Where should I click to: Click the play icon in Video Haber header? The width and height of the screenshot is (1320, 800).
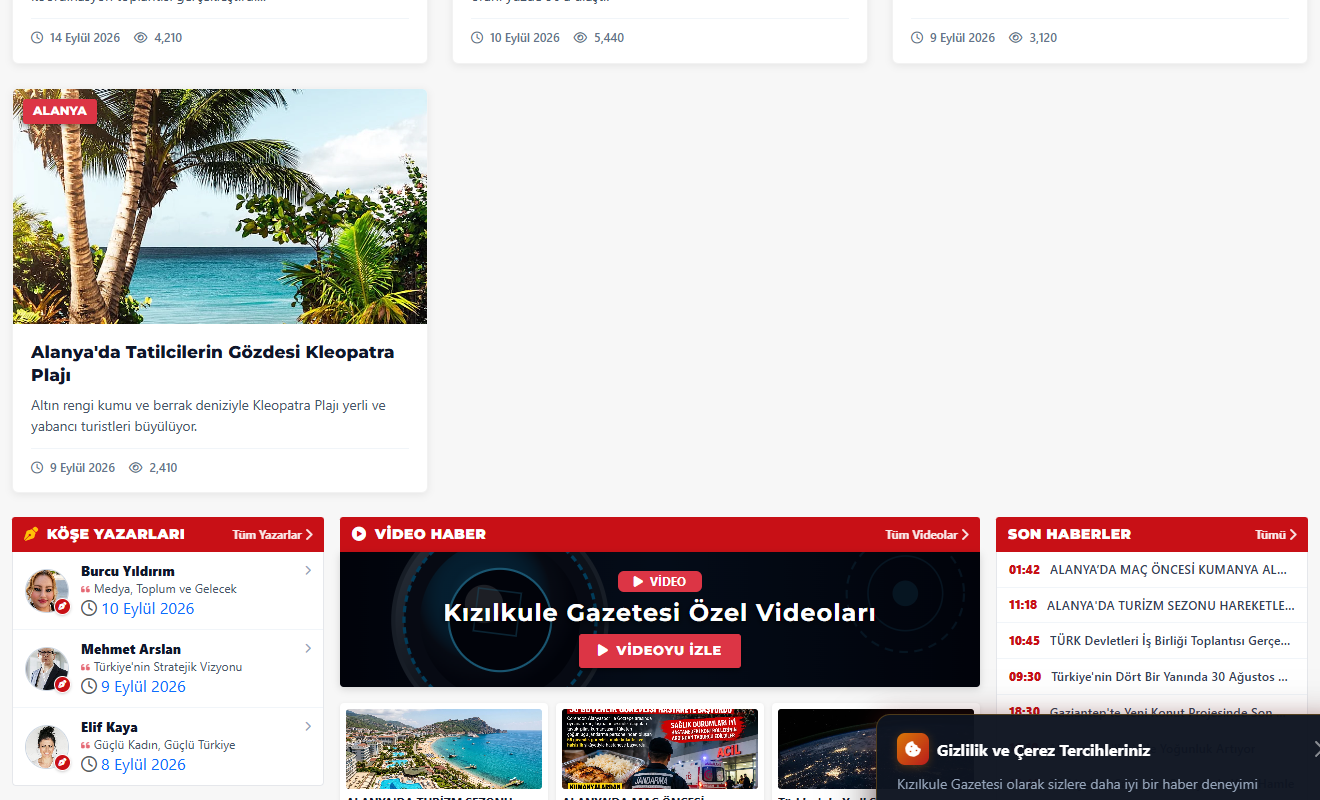359,534
